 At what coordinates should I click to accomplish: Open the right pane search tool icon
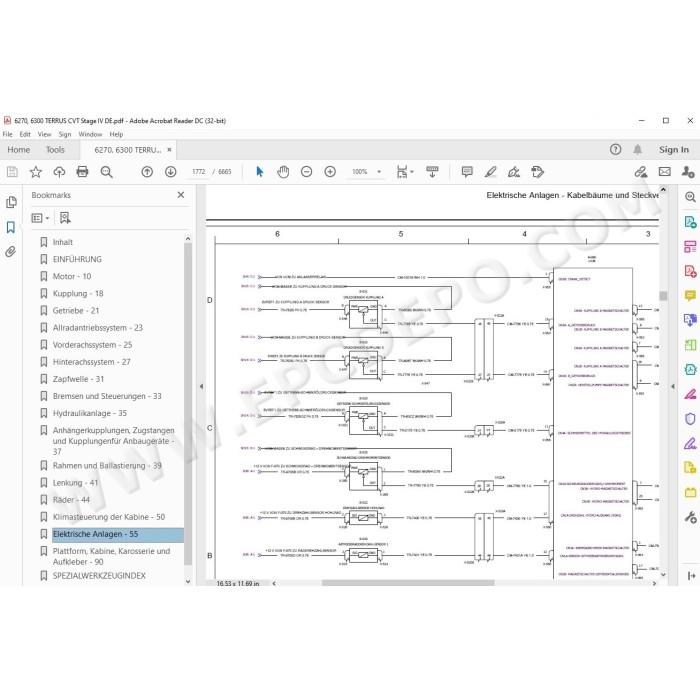click(x=691, y=197)
